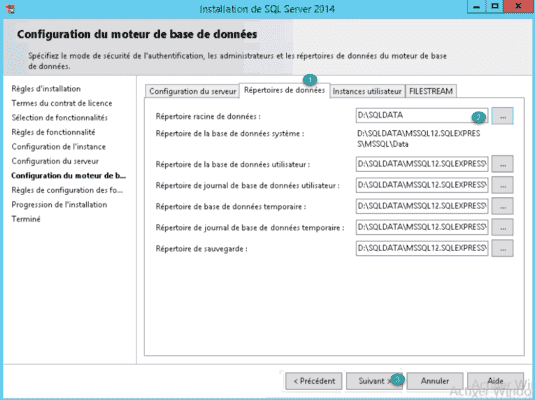535x400 pixels.
Task: Select Termes du contrat de licence step
Action: click(62, 103)
